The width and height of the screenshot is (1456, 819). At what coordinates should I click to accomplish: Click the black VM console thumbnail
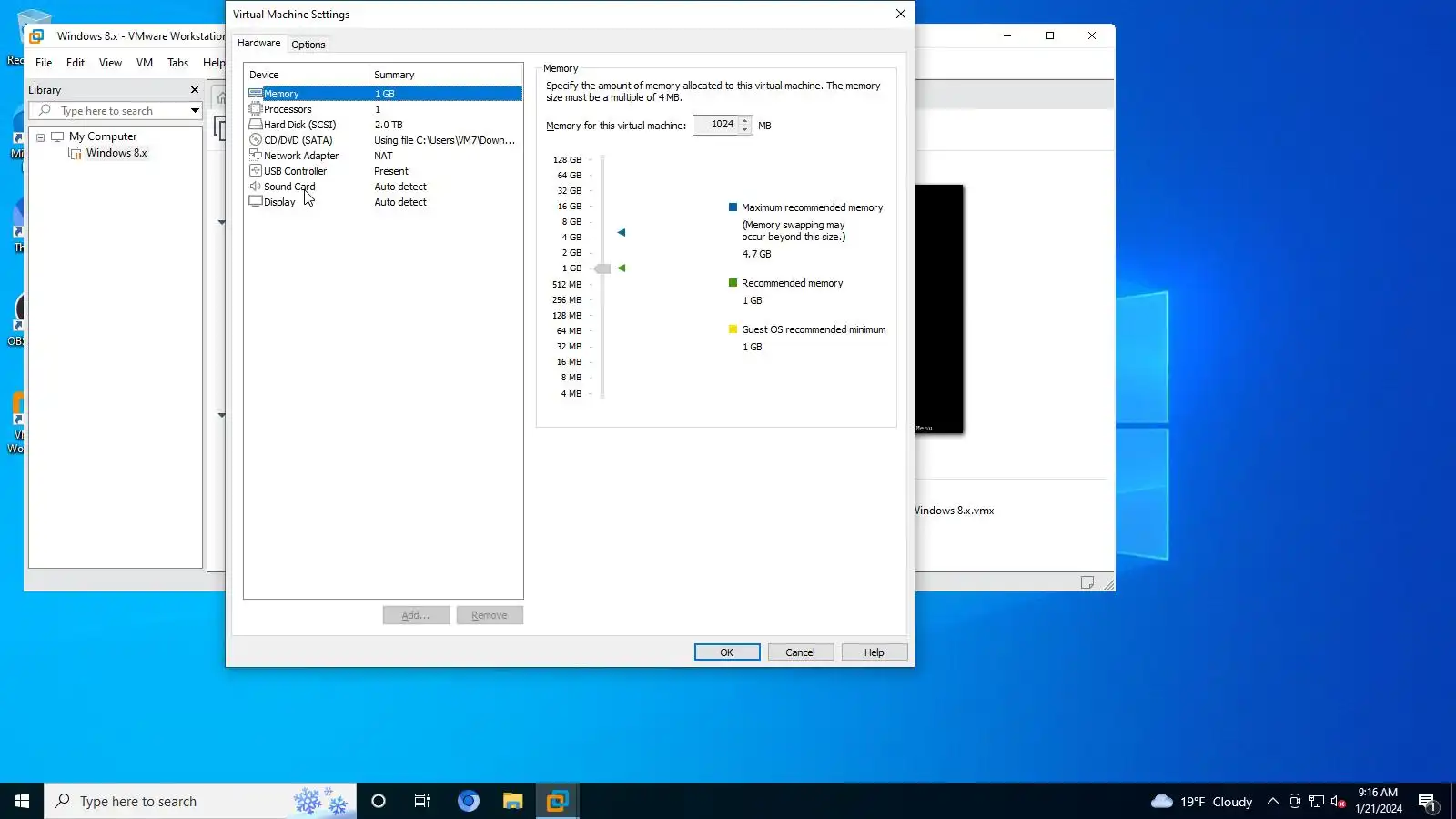click(938, 309)
